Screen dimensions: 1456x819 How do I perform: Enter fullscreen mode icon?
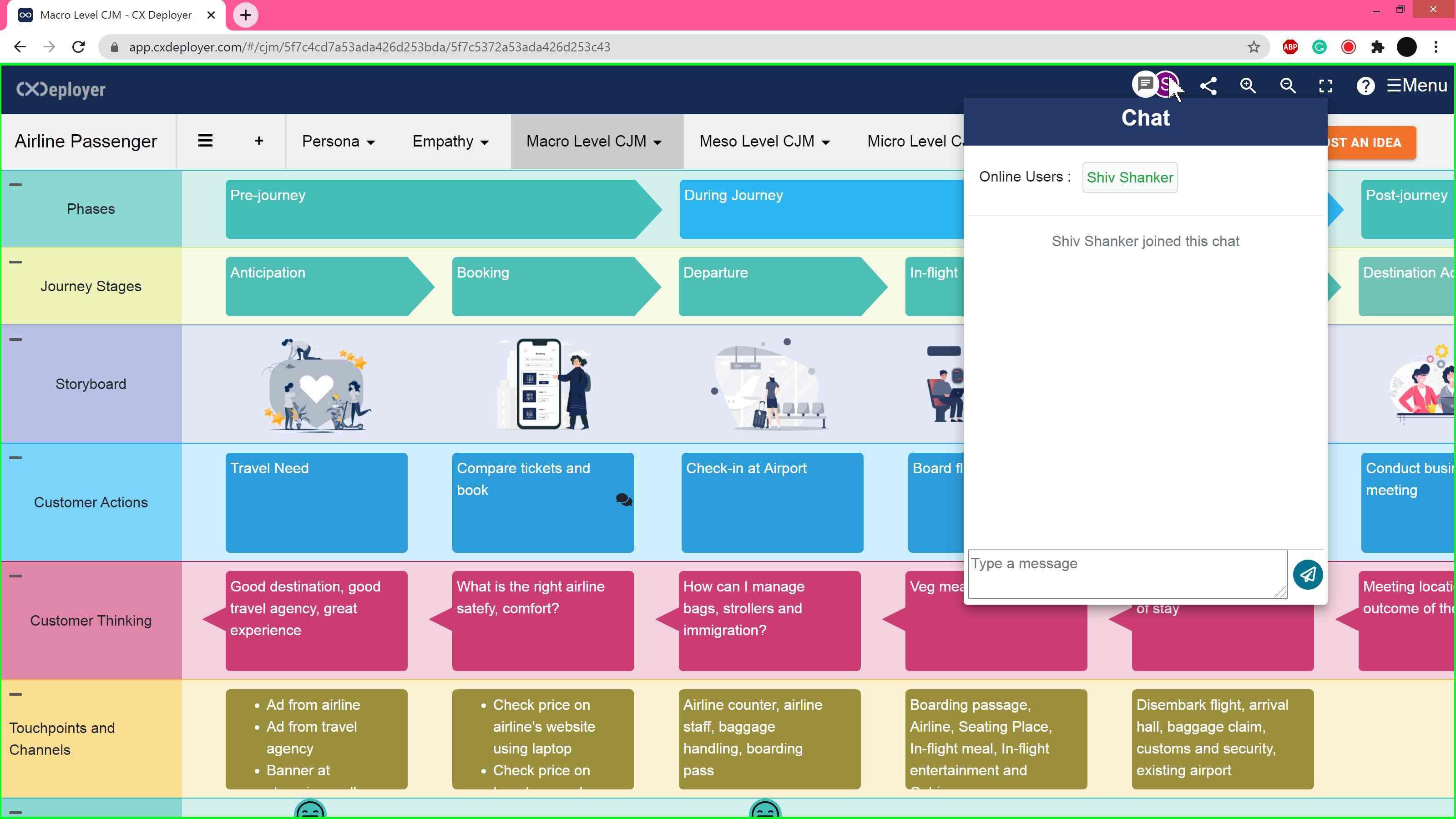(x=1325, y=86)
